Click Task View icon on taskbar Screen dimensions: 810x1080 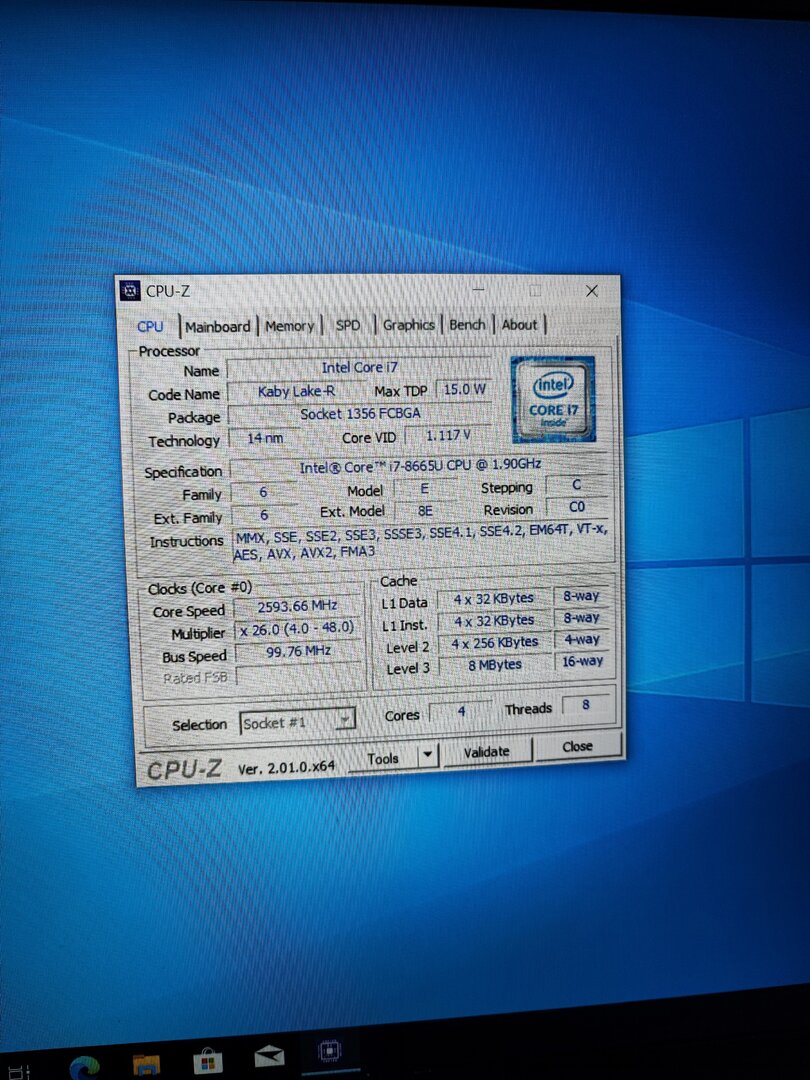(x=18, y=1072)
